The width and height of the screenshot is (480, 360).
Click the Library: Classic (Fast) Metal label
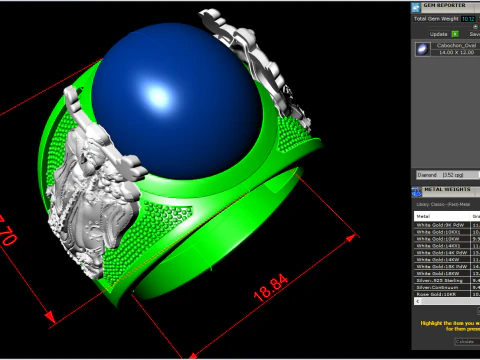[443, 204]
